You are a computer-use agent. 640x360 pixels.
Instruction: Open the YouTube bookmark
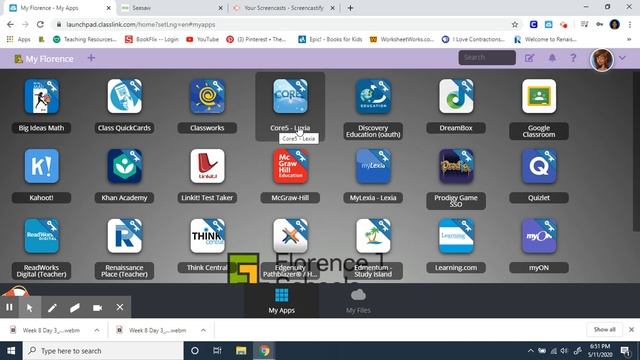(202, 39)
